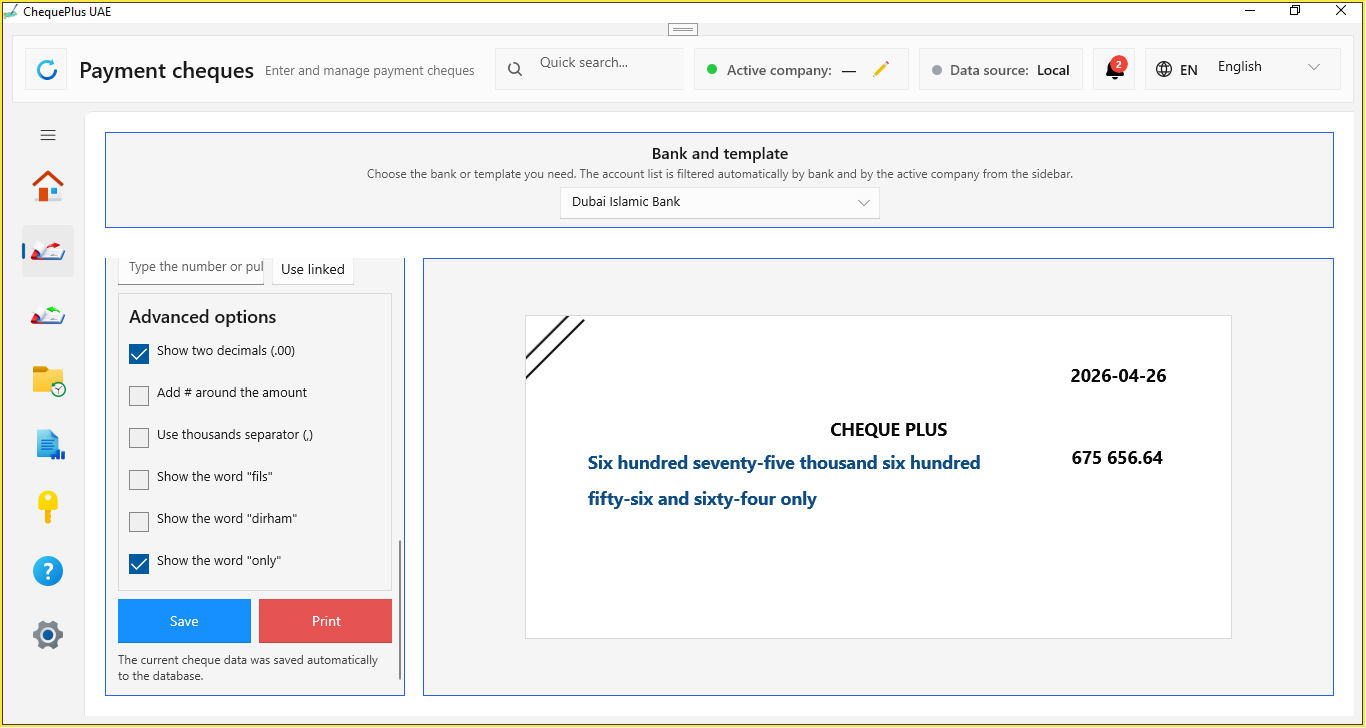Check Show the word "fils"
Viewport: 1366px width, 728px height.
click(x=139, y=480)
